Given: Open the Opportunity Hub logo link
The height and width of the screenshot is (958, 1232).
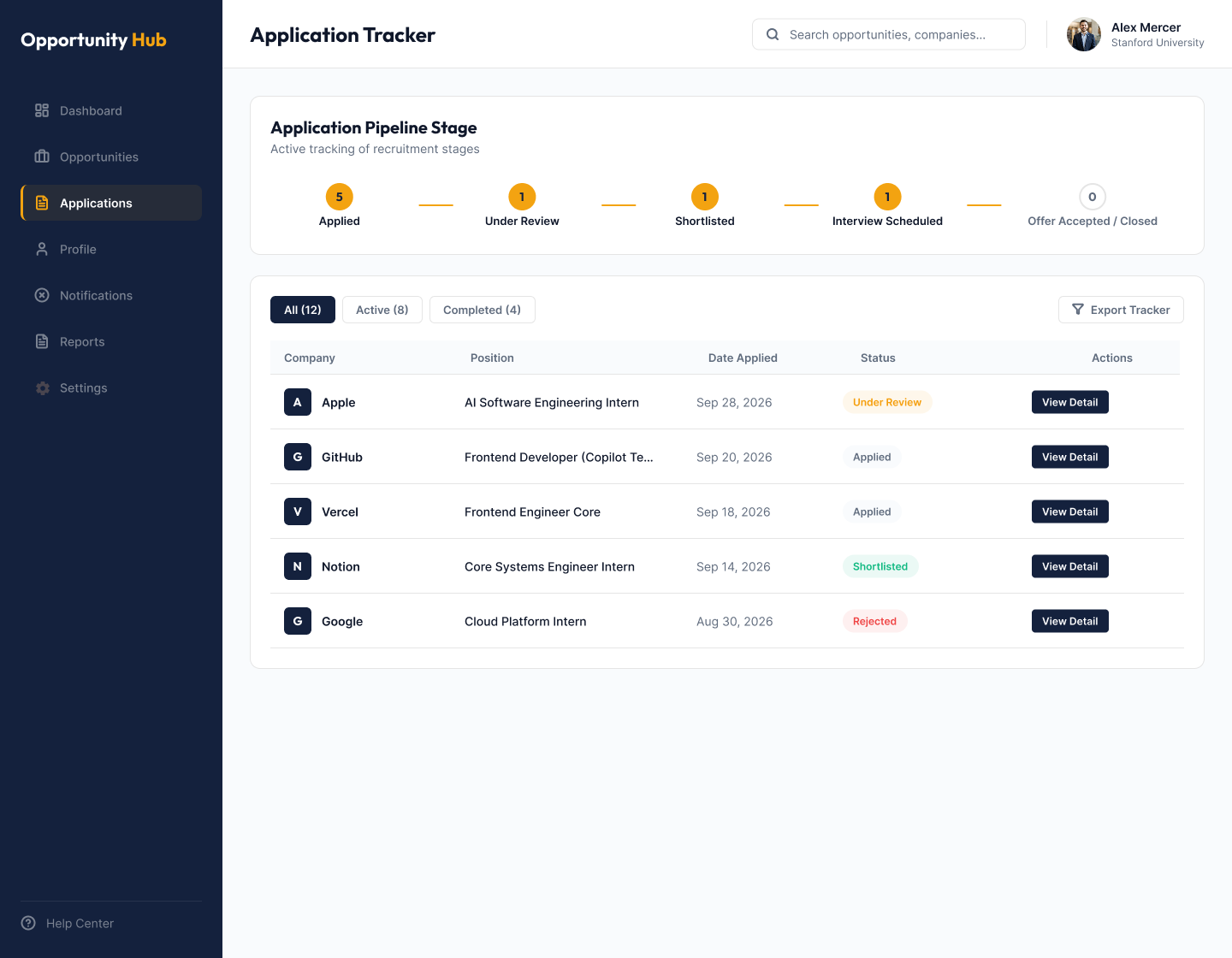Looking at the screenshot, I should coord(93,40).
